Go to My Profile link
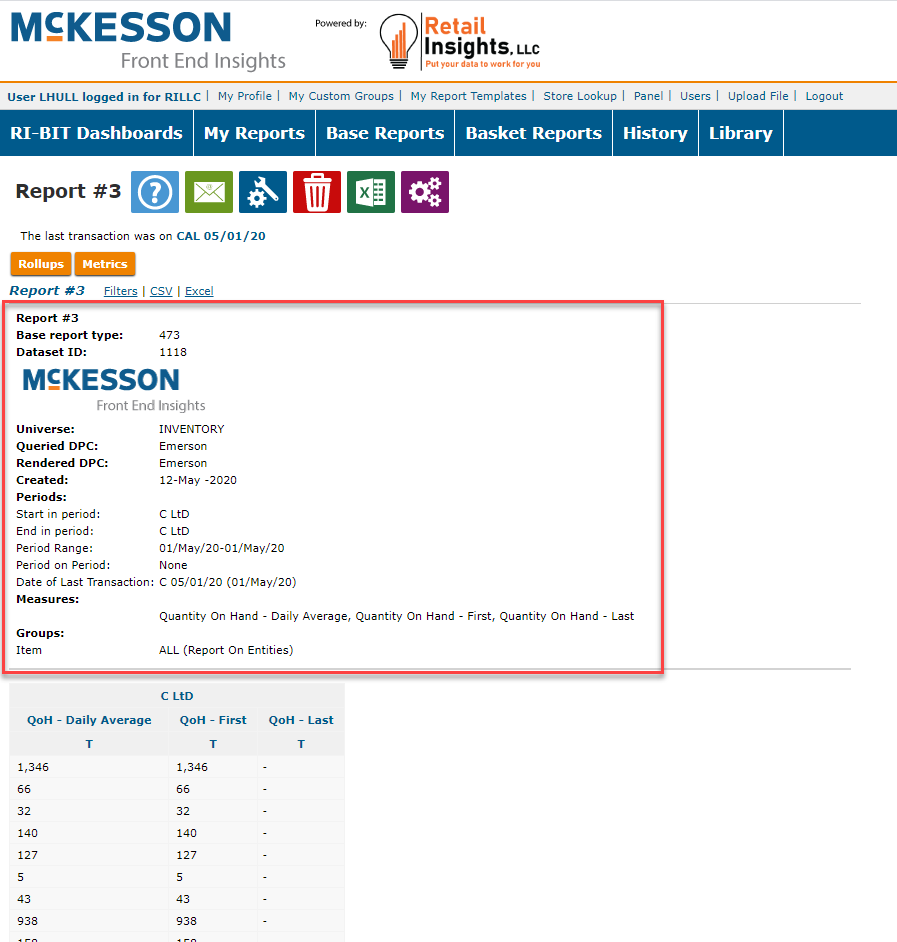 pos(245,96)
